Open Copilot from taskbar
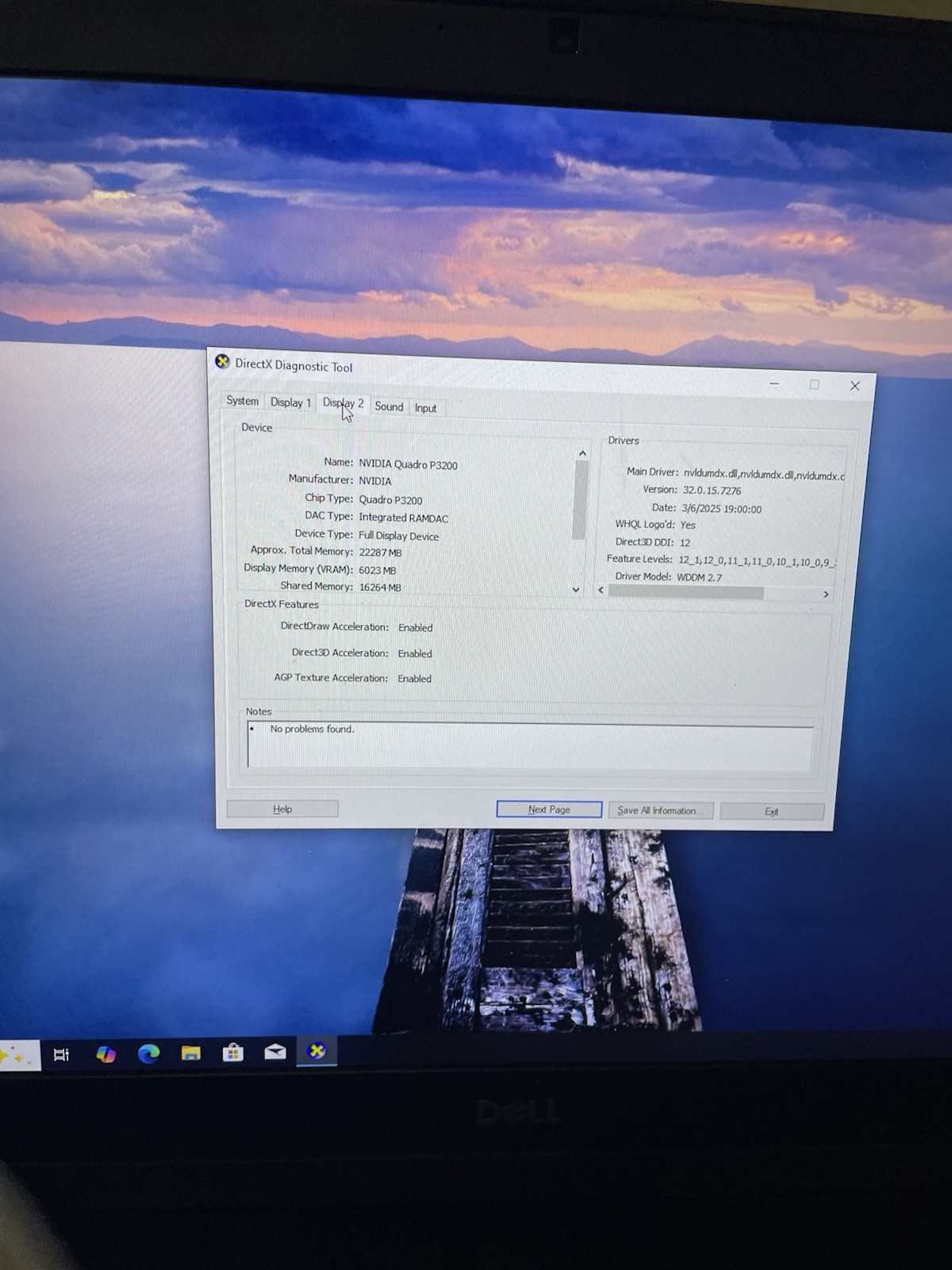This screenshot has width=952, height=1270. pyautogui.click(x=106, y=1054)
